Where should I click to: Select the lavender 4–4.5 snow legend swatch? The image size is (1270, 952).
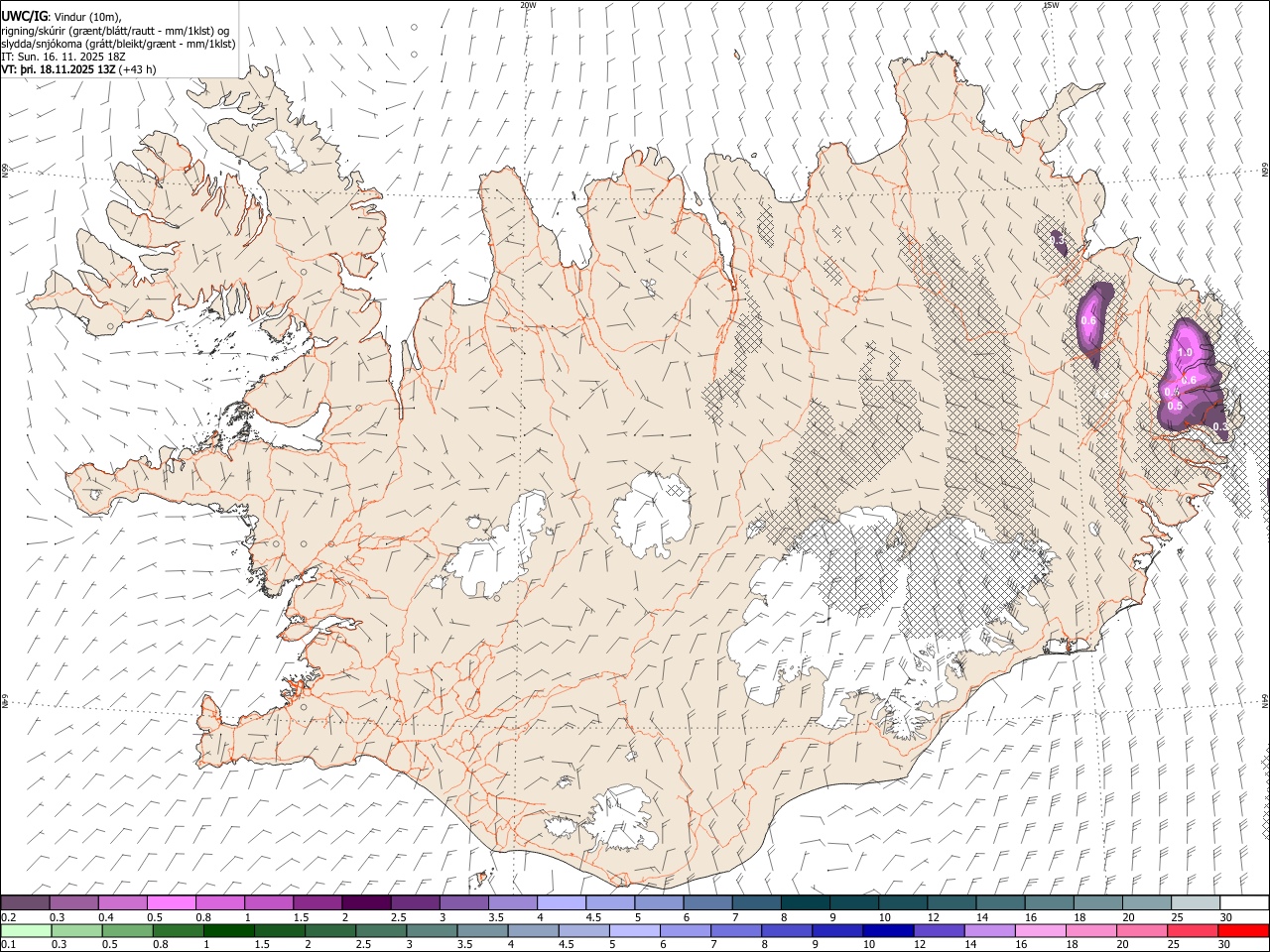tap(561, 902)
